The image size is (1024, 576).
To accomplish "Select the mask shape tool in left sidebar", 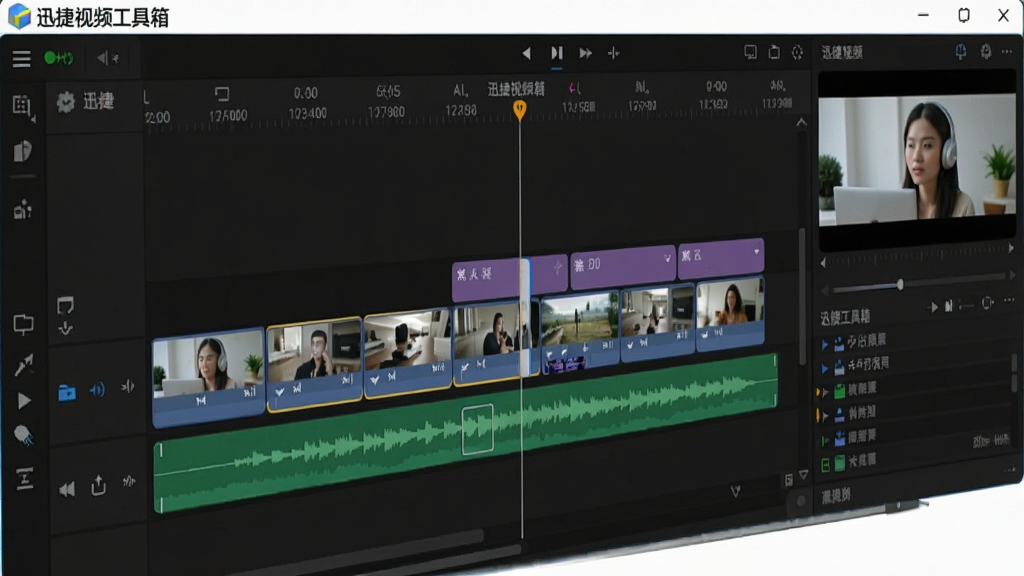I will (23, 151).
